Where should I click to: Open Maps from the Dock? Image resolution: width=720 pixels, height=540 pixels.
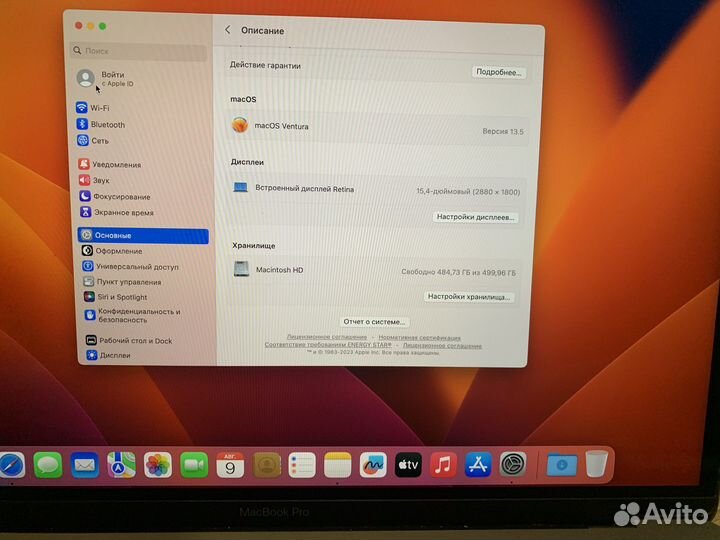[x=121, y=465]
